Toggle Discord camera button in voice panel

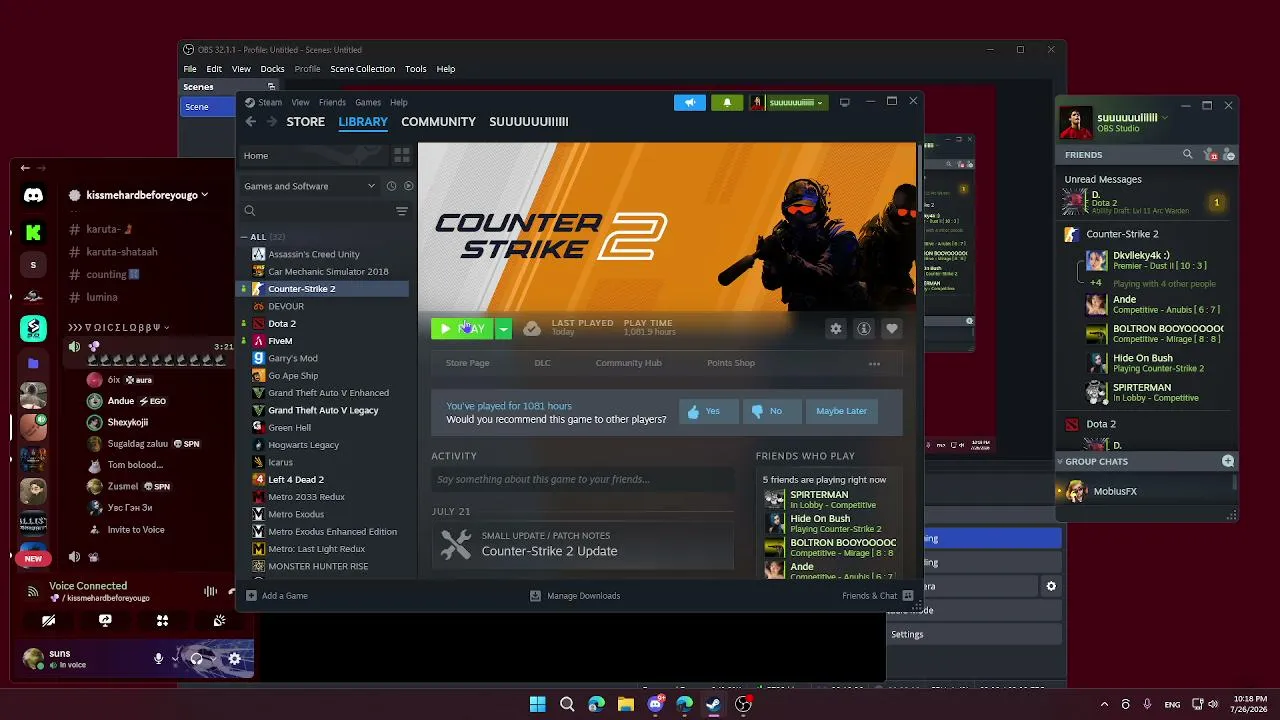[48, 621]
